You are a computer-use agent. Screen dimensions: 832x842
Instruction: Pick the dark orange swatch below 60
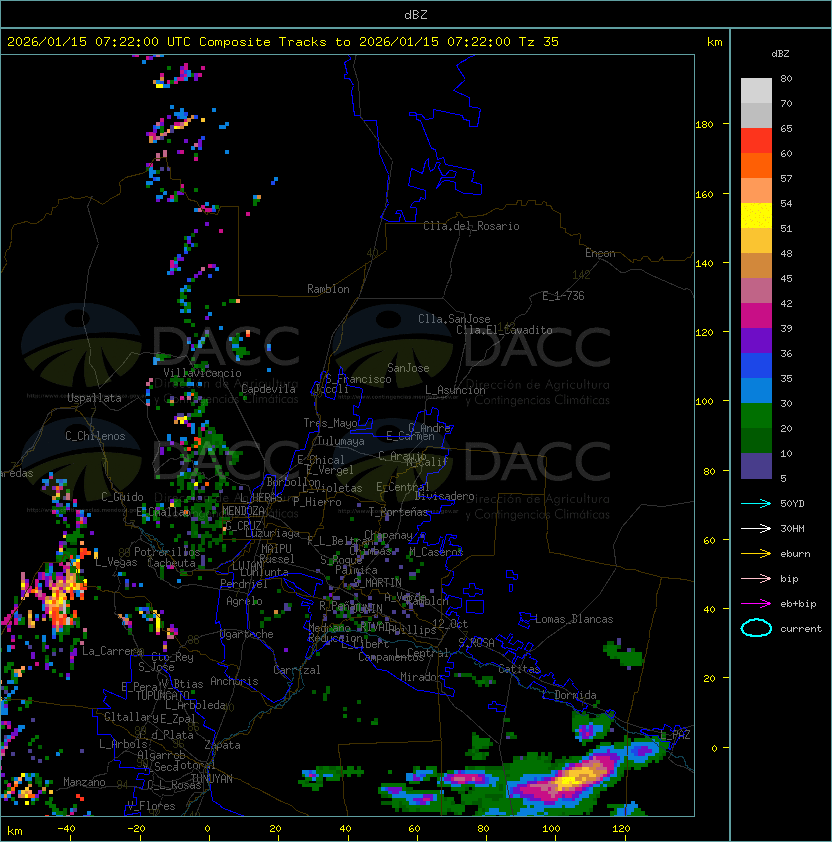[756, 165]
